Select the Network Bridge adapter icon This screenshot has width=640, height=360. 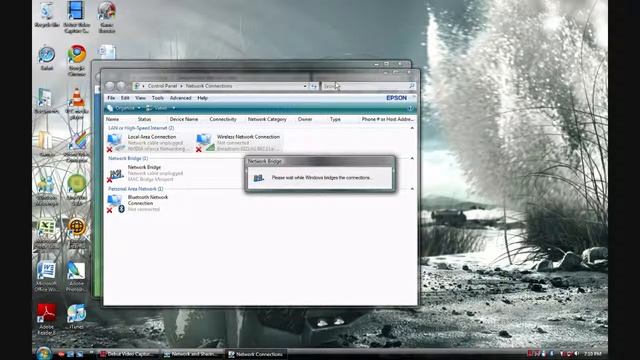[116, 174]
